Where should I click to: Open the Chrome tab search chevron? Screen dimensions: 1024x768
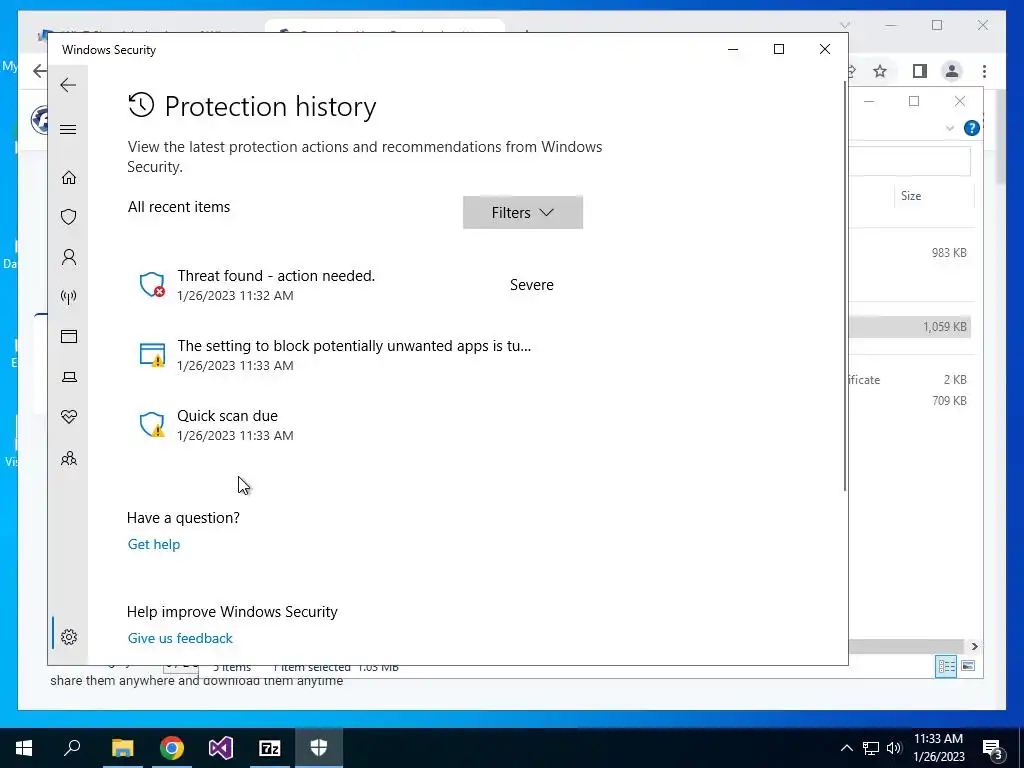844,25
